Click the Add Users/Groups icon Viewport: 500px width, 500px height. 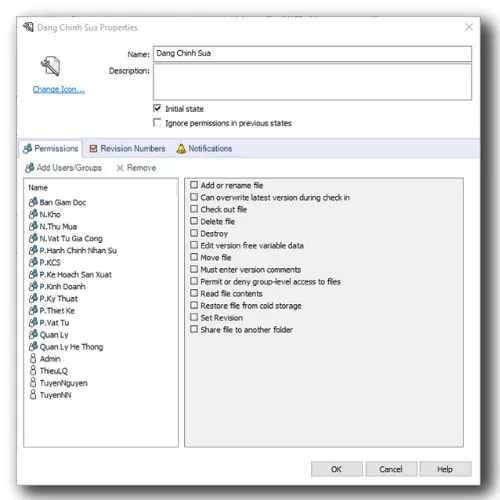coord(29,168)
